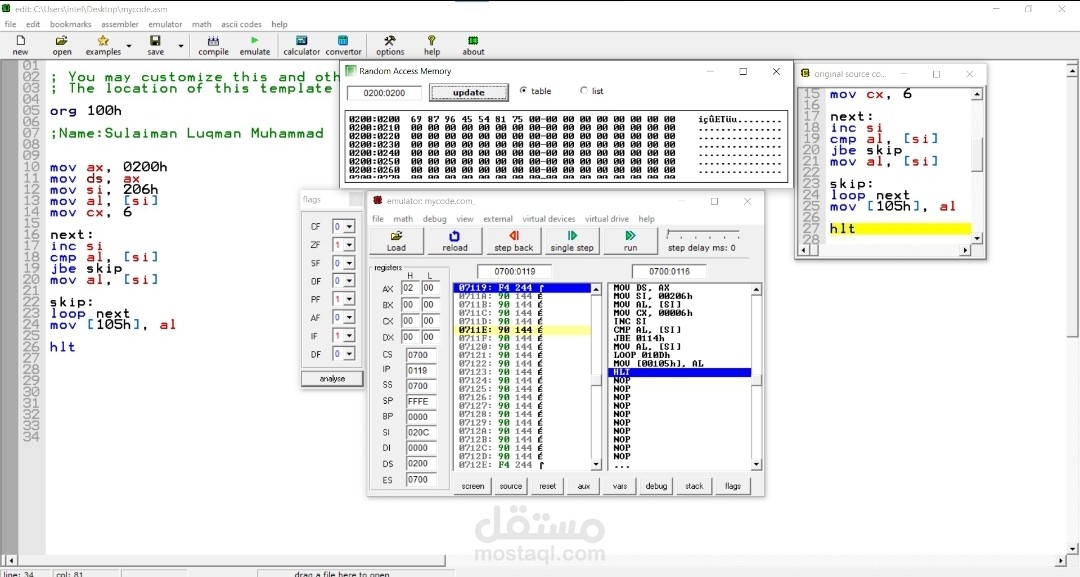1080x577 pixels.
Task: Run the program in emulator
Action: coord(630,241)
